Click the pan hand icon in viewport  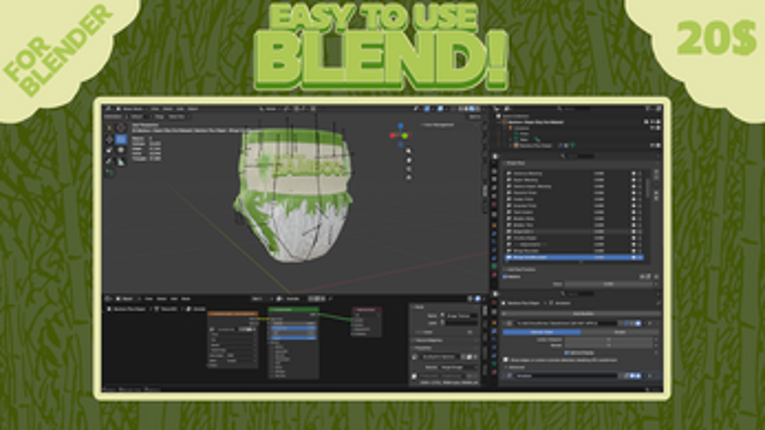pos(409,160)
